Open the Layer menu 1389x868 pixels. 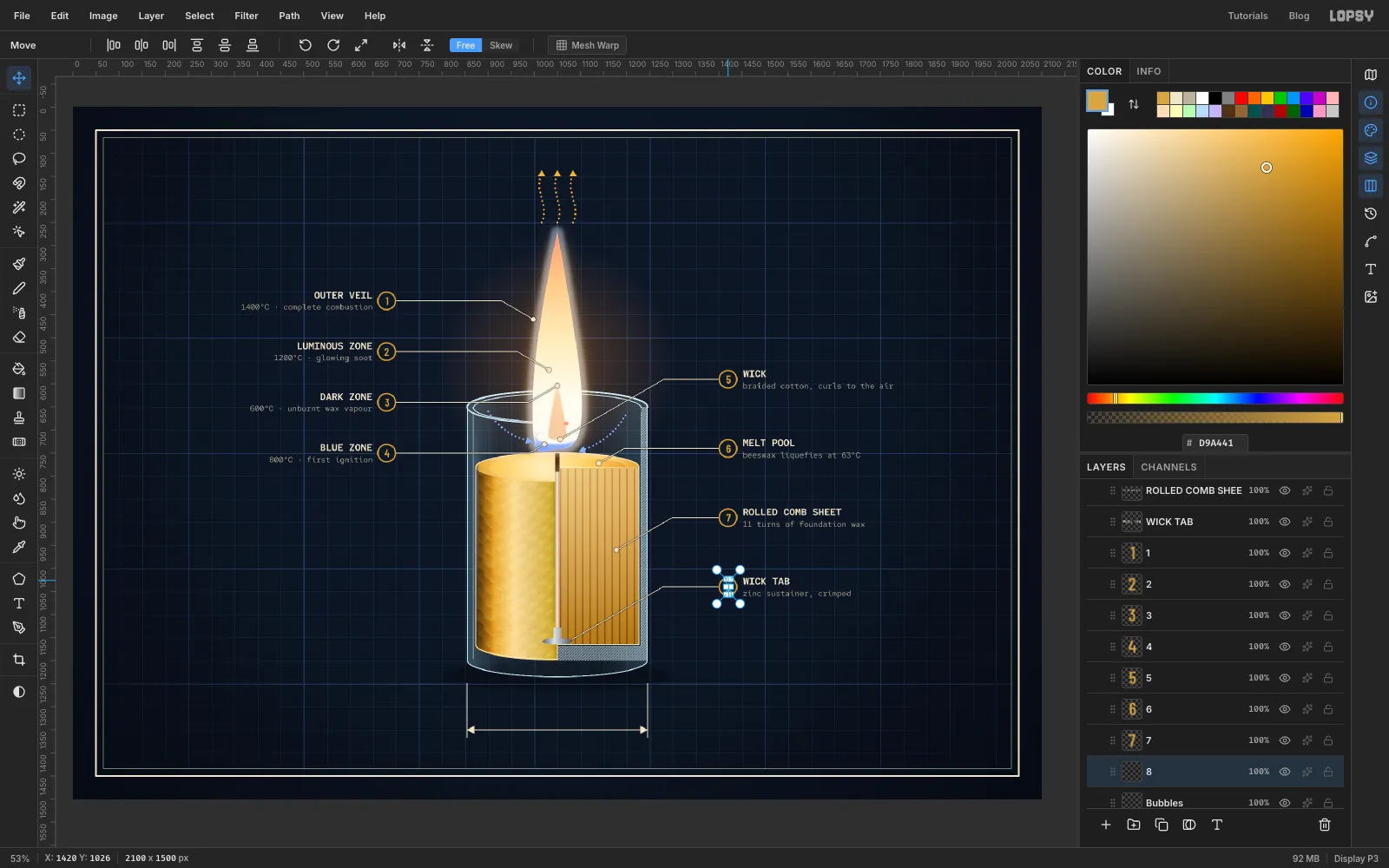click(x=151, y=16)
